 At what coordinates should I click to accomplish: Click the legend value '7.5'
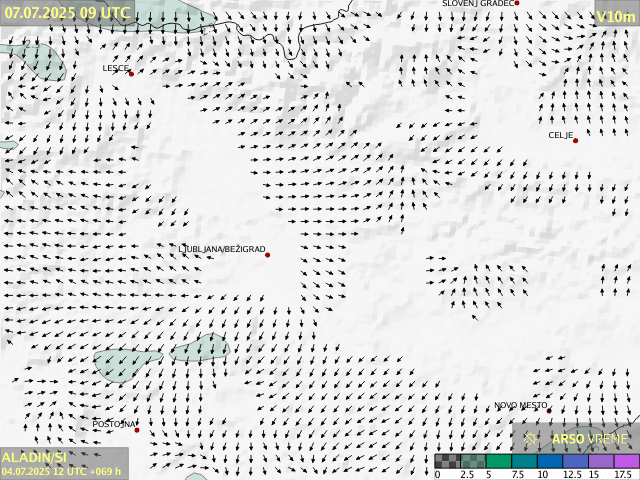tap(518, 475)
